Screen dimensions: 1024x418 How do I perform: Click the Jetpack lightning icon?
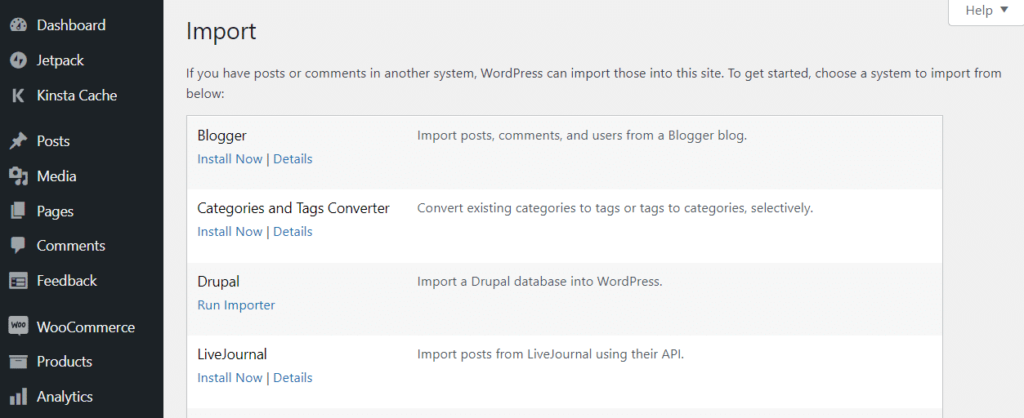[18, 61]
